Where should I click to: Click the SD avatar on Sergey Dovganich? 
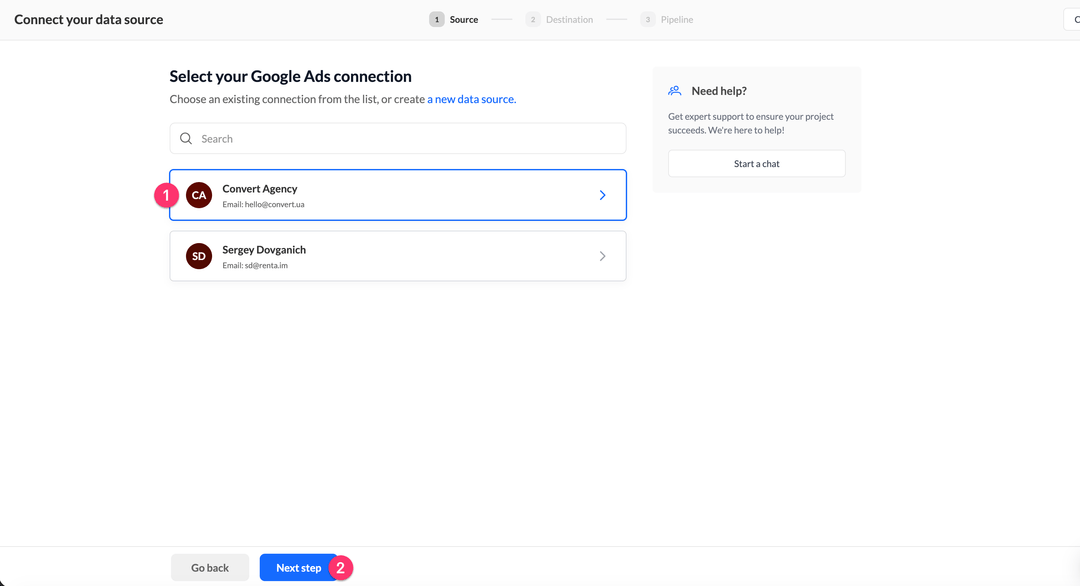coord(198,256)
